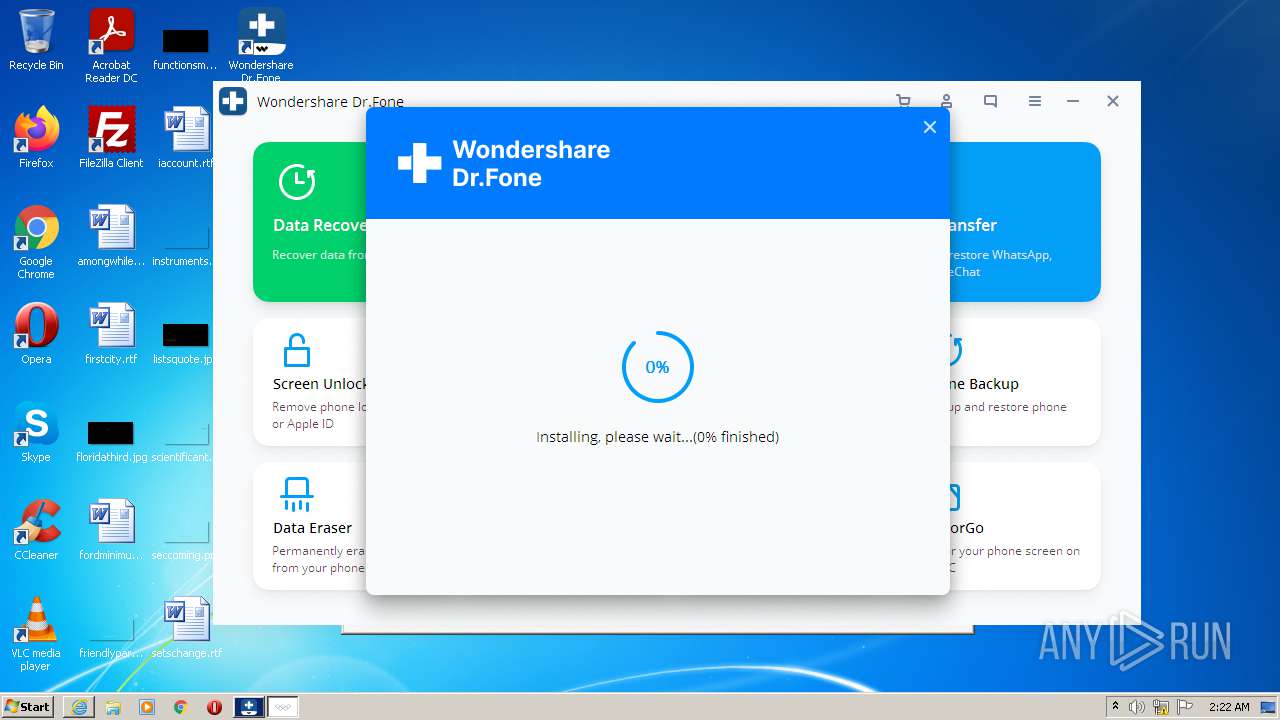
Task: Open the Windows Start menu
Action: pyautogui.click(x=28, y=707)
